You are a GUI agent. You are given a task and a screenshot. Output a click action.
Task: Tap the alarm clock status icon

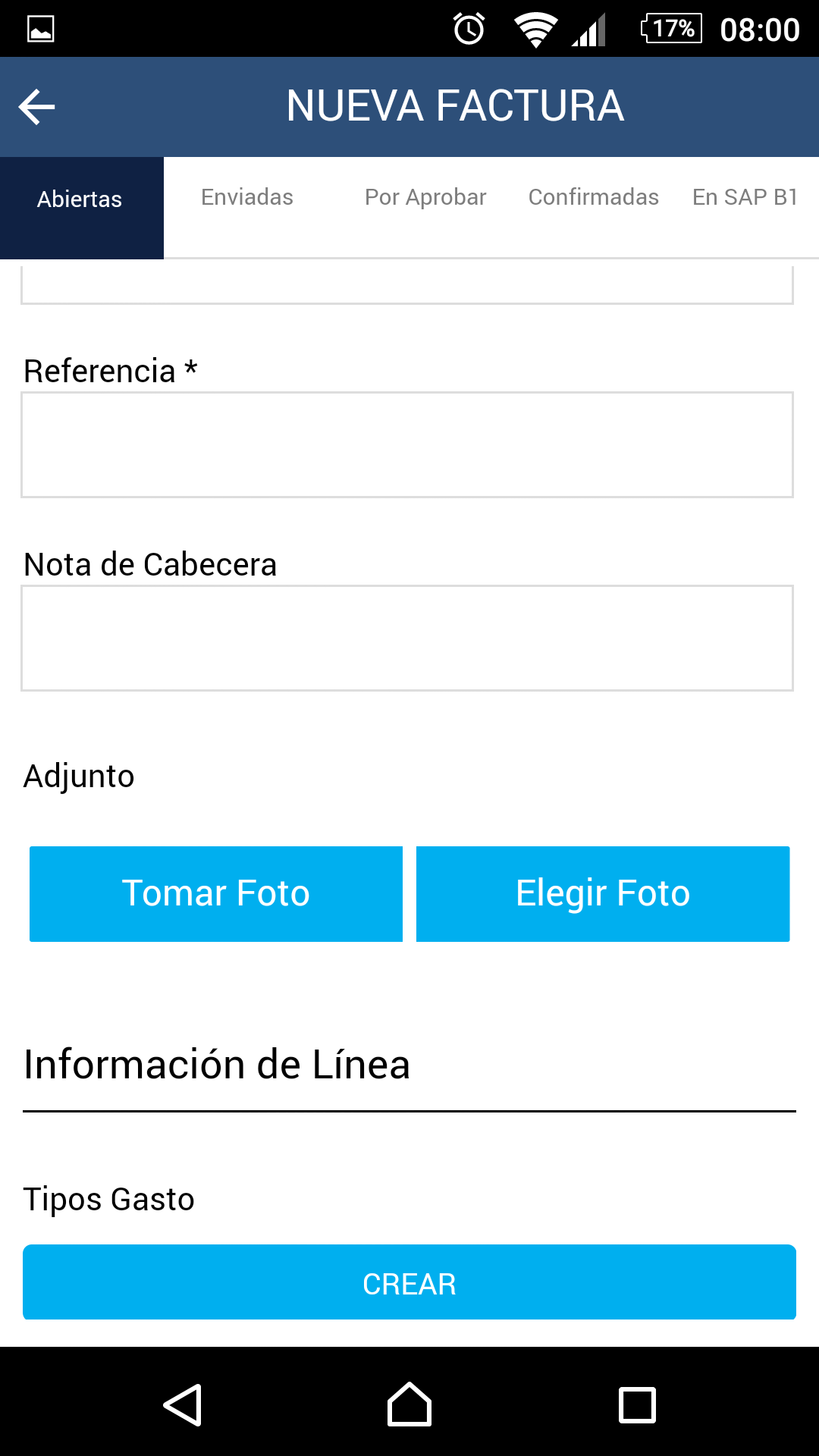(469, 29)
